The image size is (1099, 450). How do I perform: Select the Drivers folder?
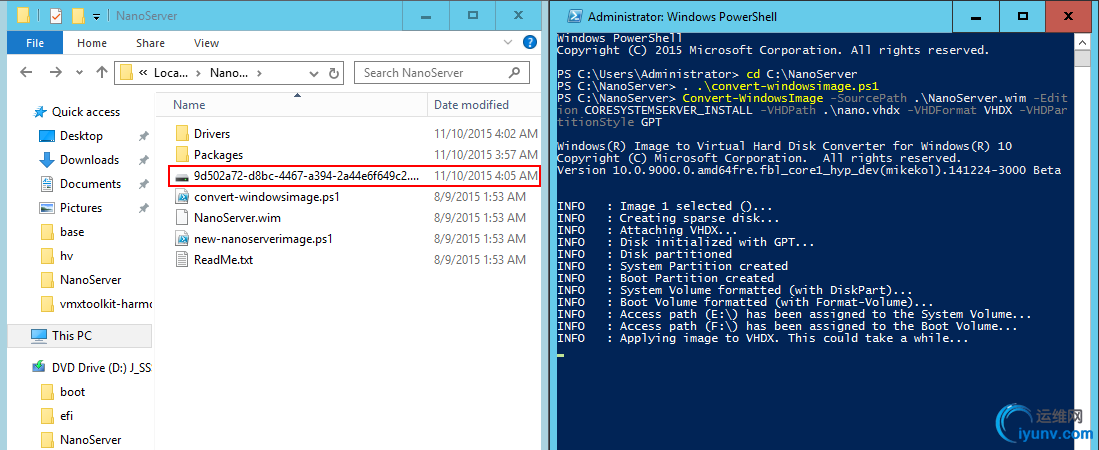(212, 133)
